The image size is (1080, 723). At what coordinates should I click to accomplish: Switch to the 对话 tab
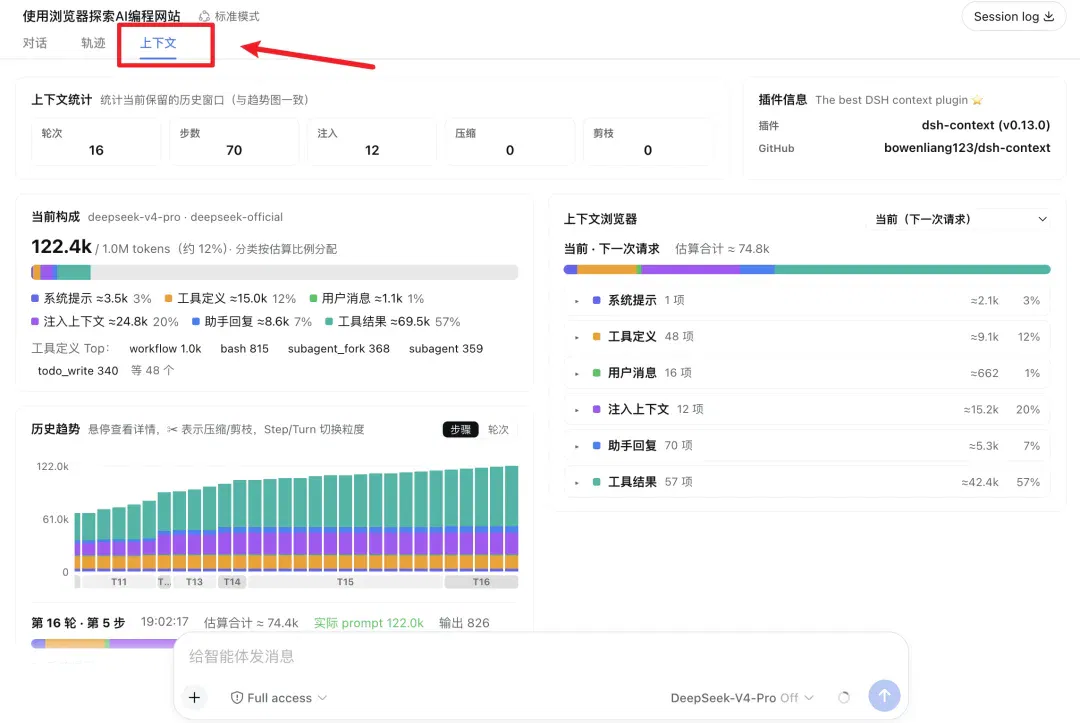(35, 43)
